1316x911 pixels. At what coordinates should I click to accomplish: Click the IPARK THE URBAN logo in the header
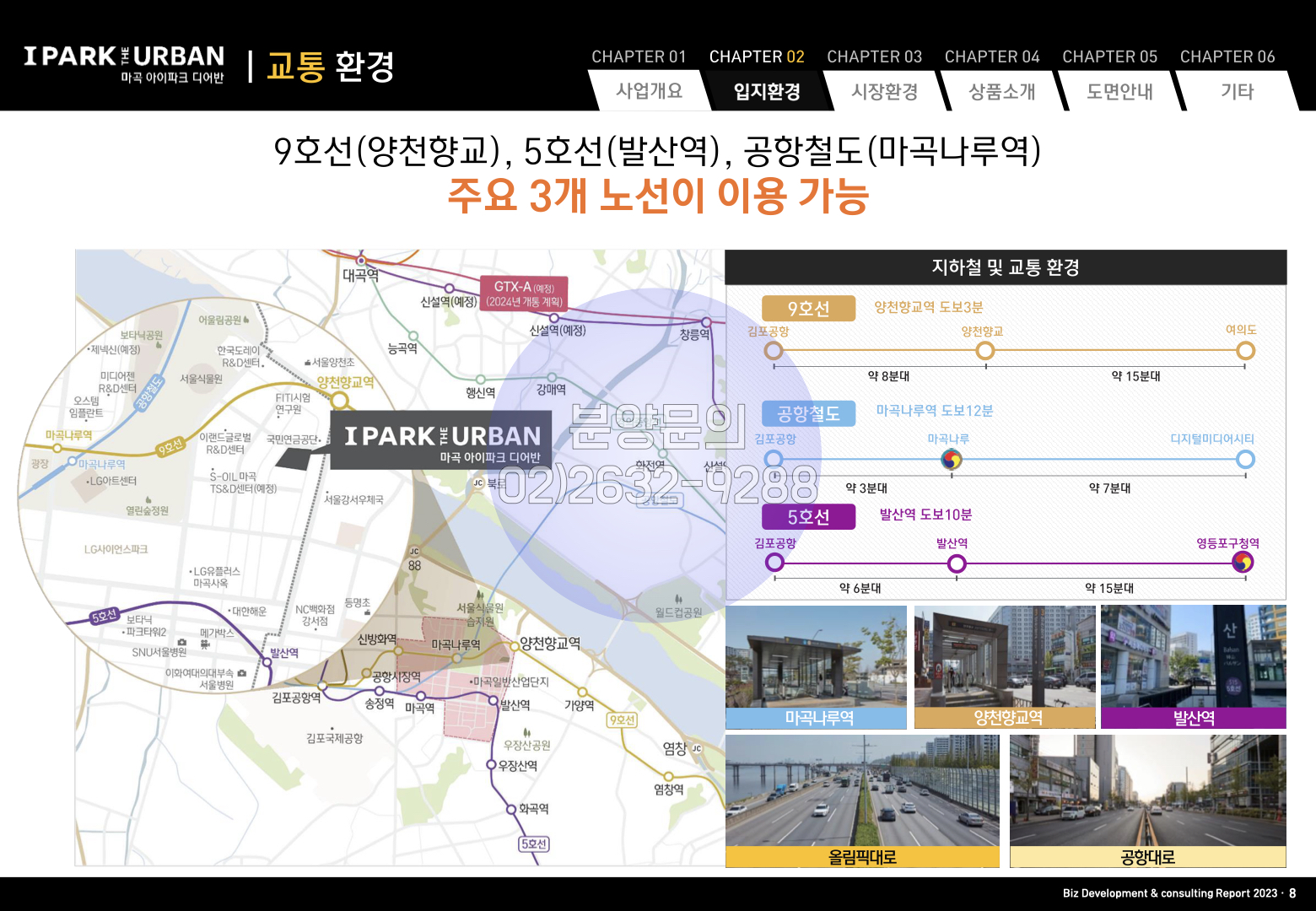[x=124, y=64]
